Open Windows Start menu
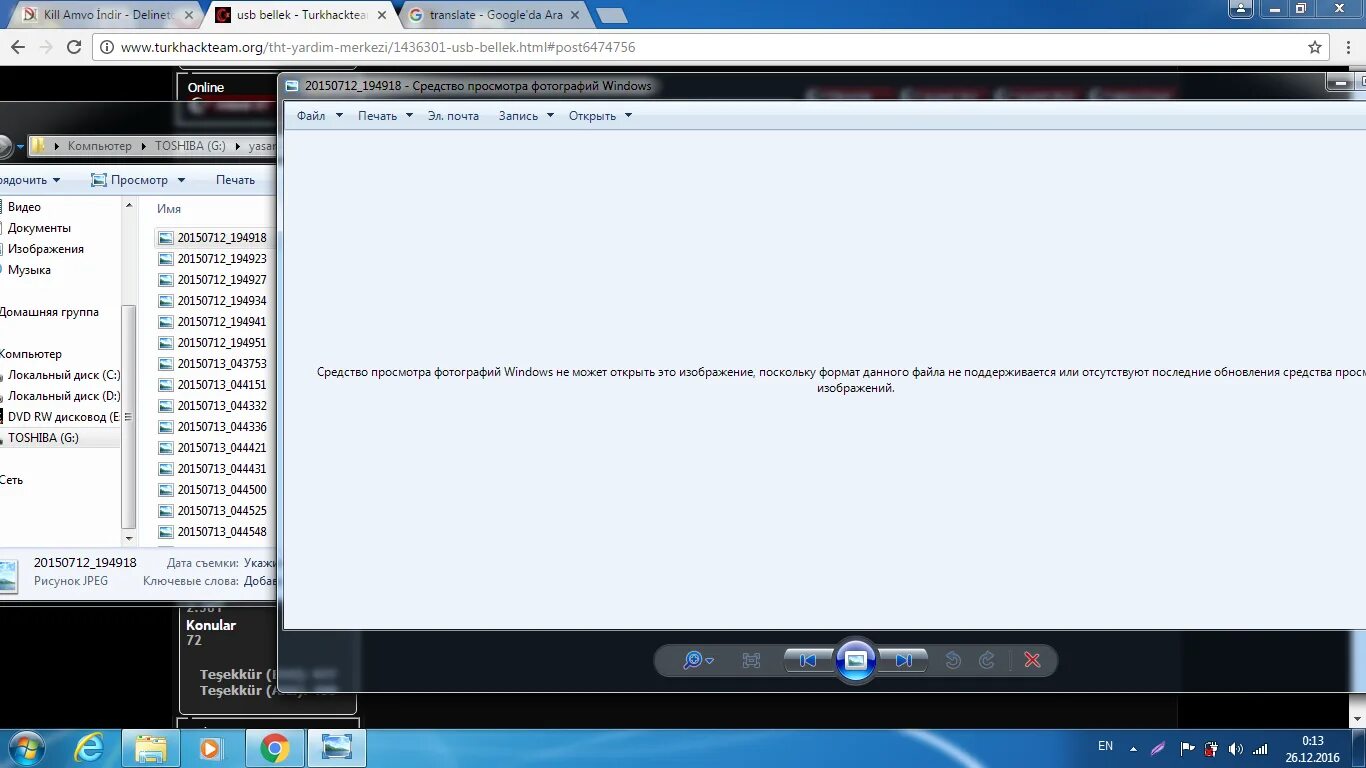This screenshot has height=768, width=1366. (26, 748)
